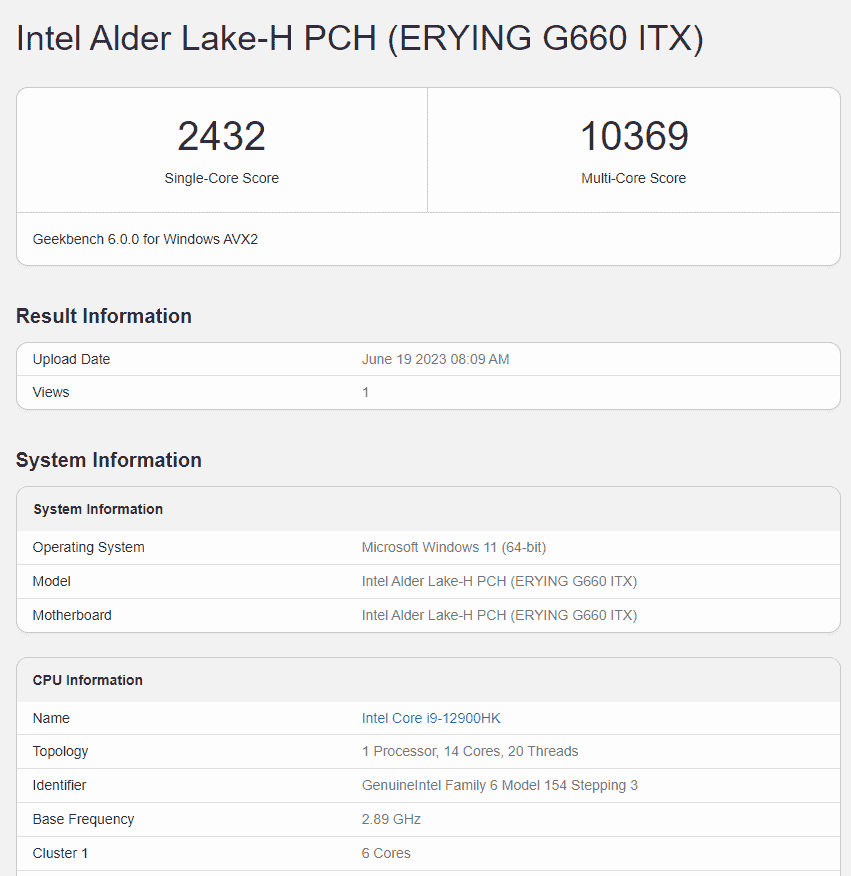
Task: Select the Multi-Core Score label
Action: click(x=634, y=178)
